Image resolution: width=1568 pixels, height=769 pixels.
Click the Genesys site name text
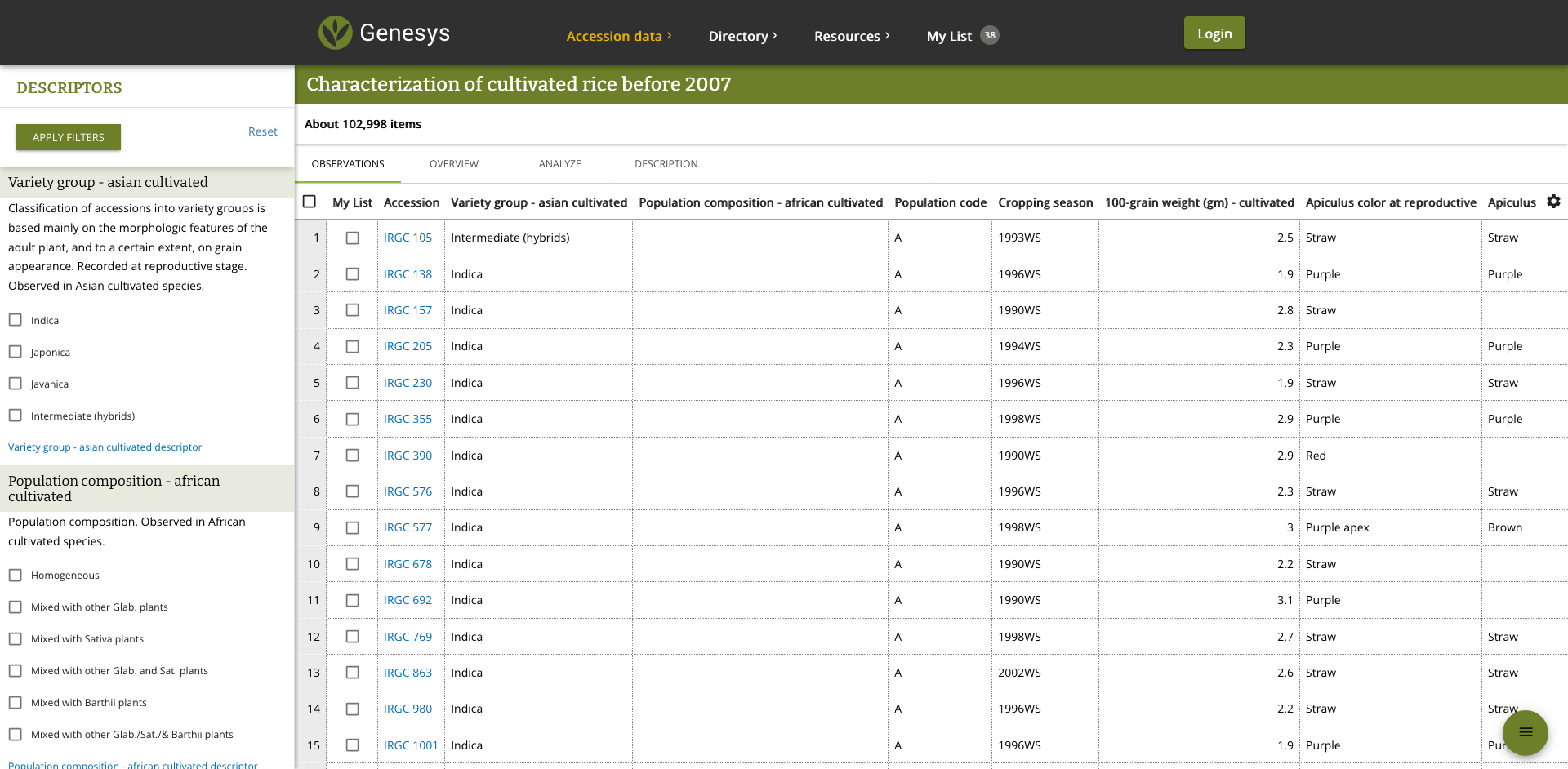click(x=404, y=33)
